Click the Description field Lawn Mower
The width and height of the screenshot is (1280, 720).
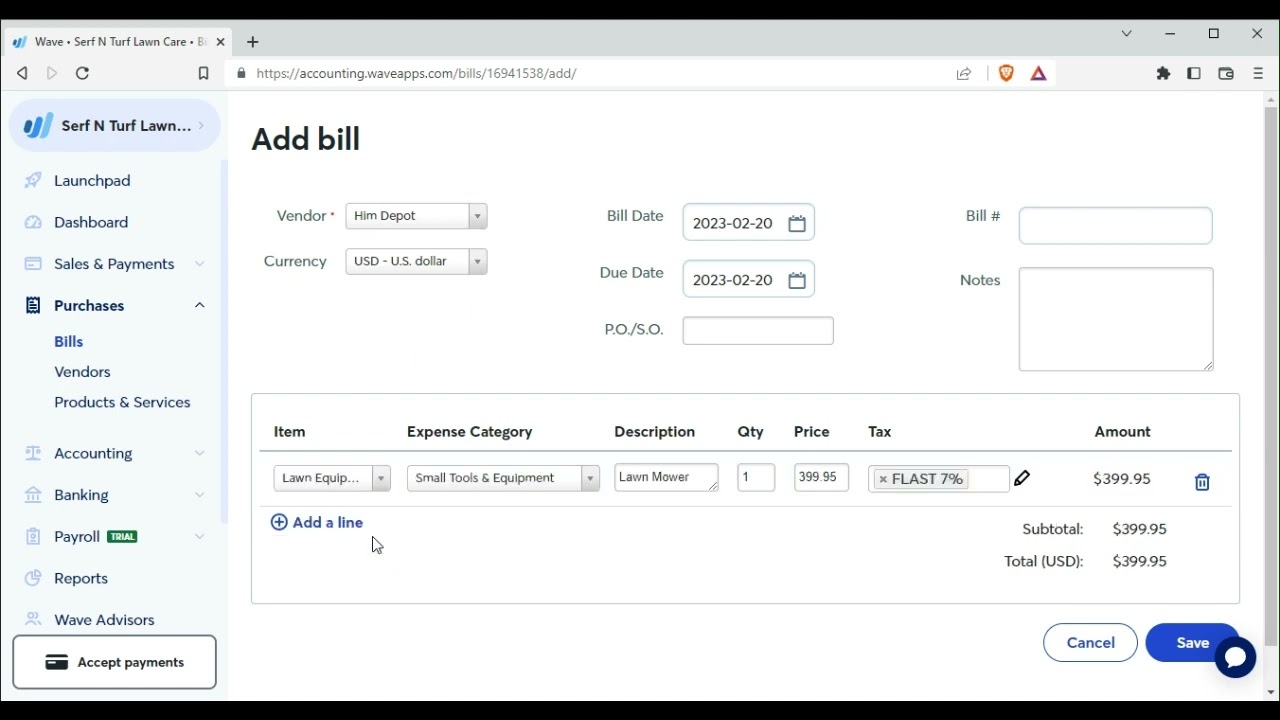pyautogui.click(x=666, y=478)
